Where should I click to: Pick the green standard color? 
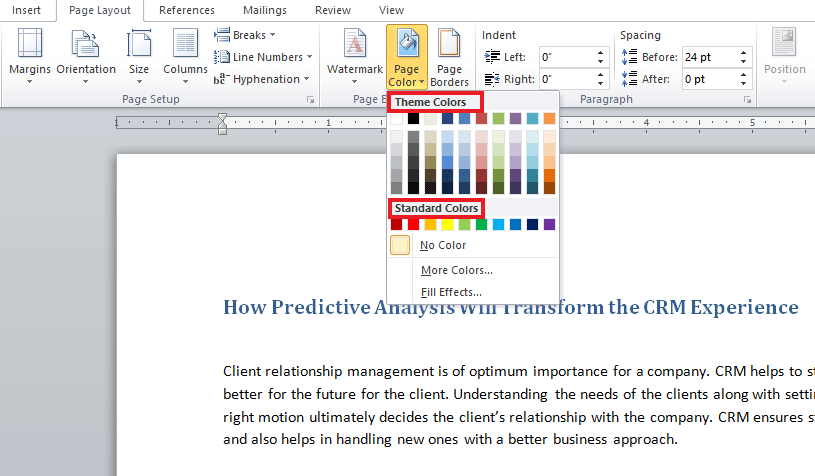[x=482, y=224]
